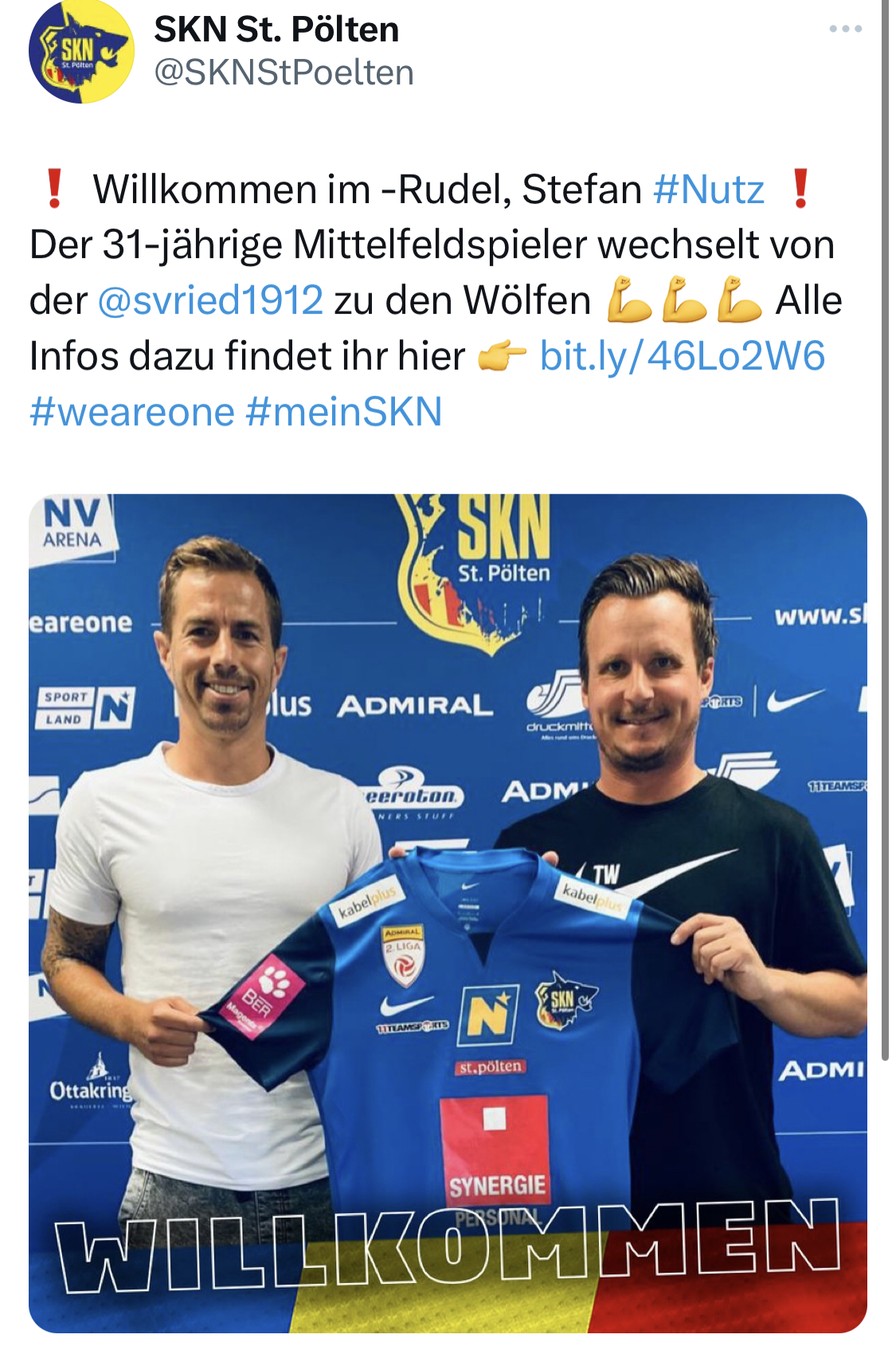896x1350 pixels.
Task: Click the first red exclamation mark emoji
Action: point(53,190)
